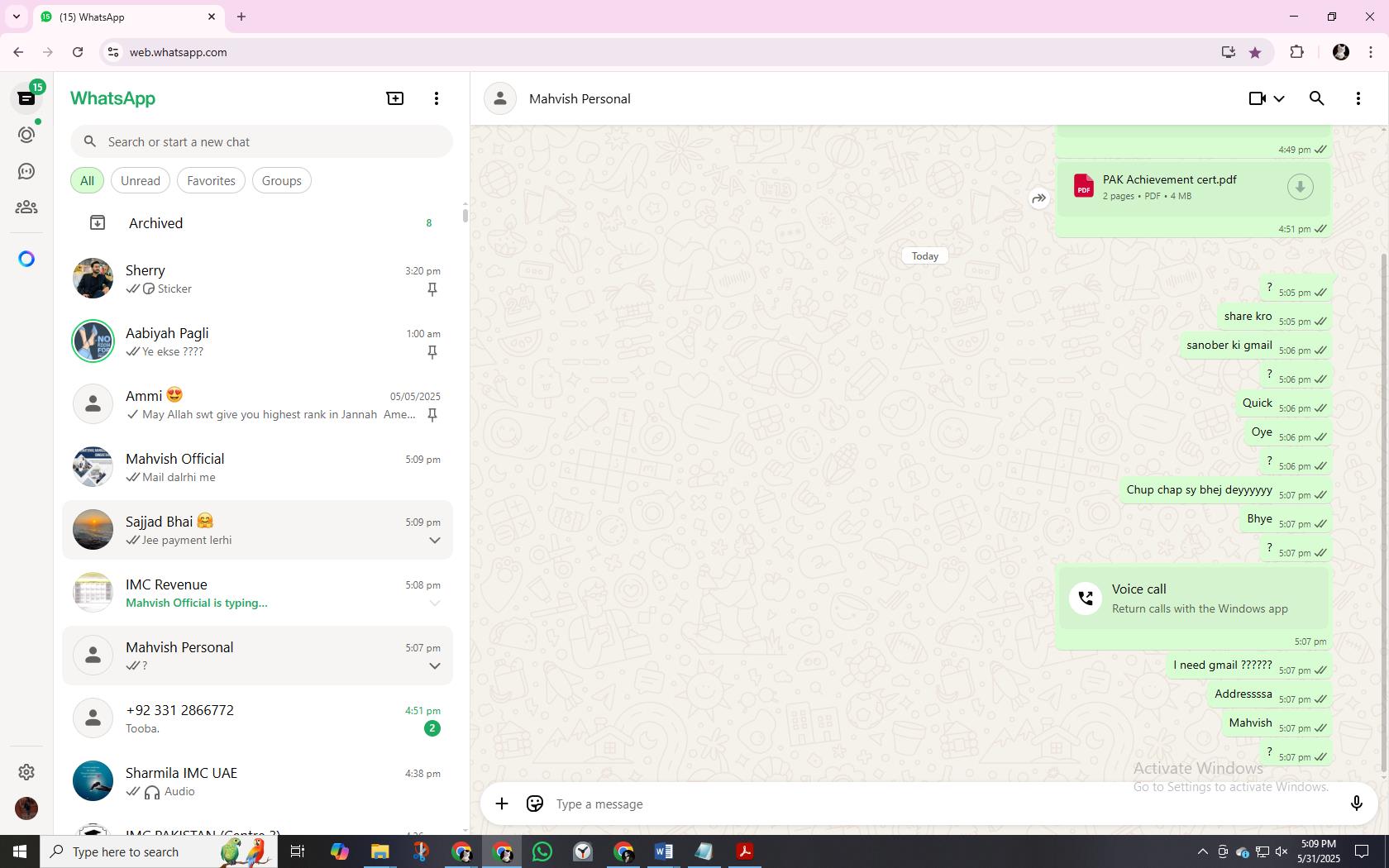The width and height of the screenshot is (1389, 868).
Task: Search within the Mahvish Personal conversation
Action: point(1317,98)
